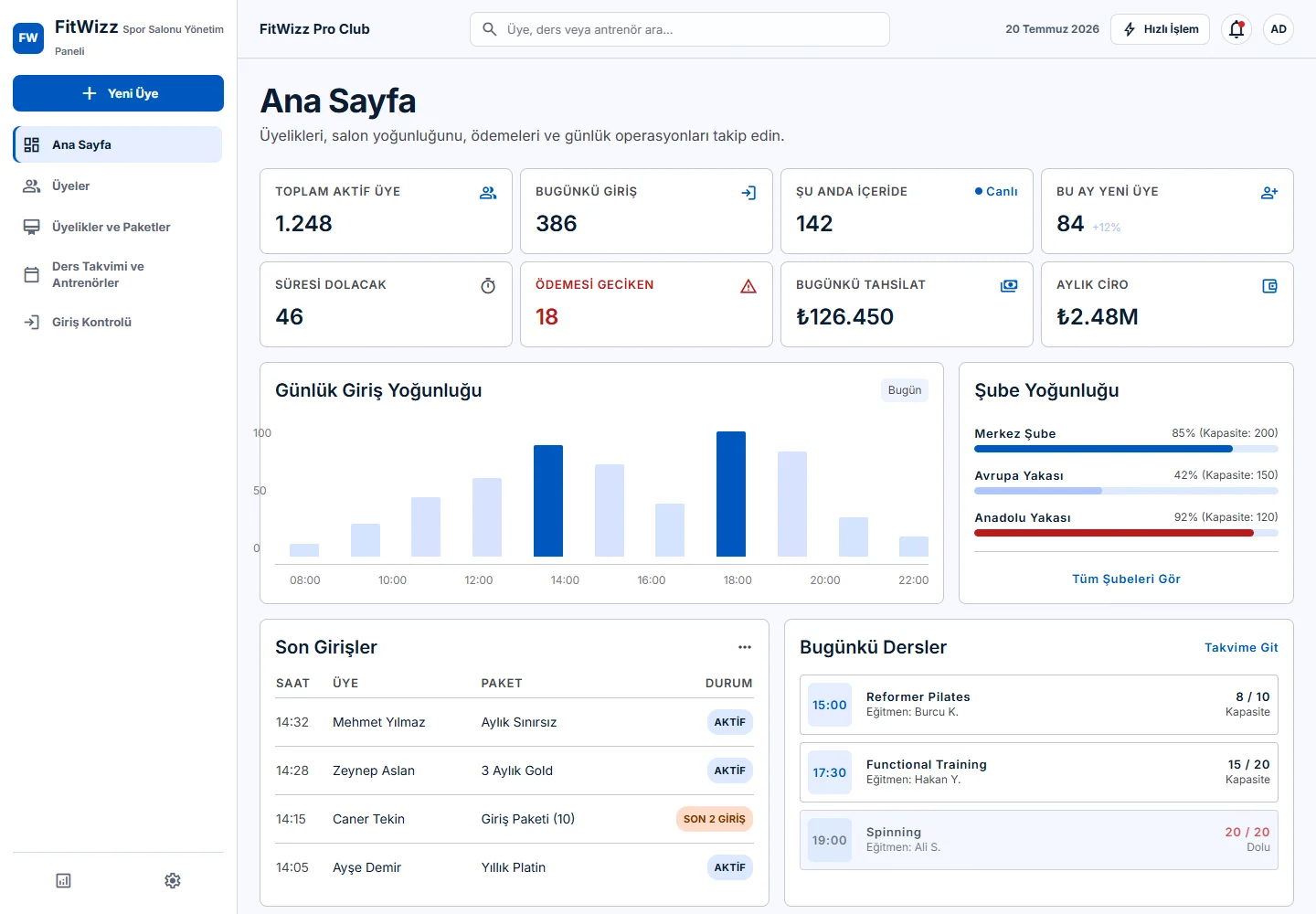Open reports chart icon in sidebar footer
1316x914 pixels.
coord(63,880)
